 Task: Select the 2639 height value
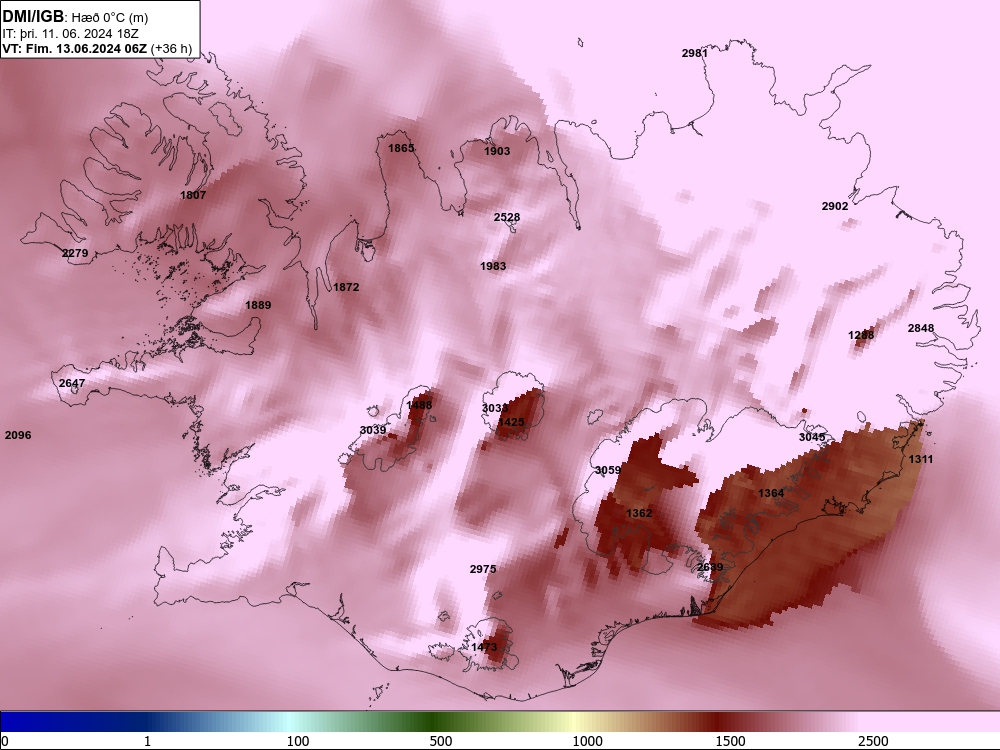coord(710,568)
